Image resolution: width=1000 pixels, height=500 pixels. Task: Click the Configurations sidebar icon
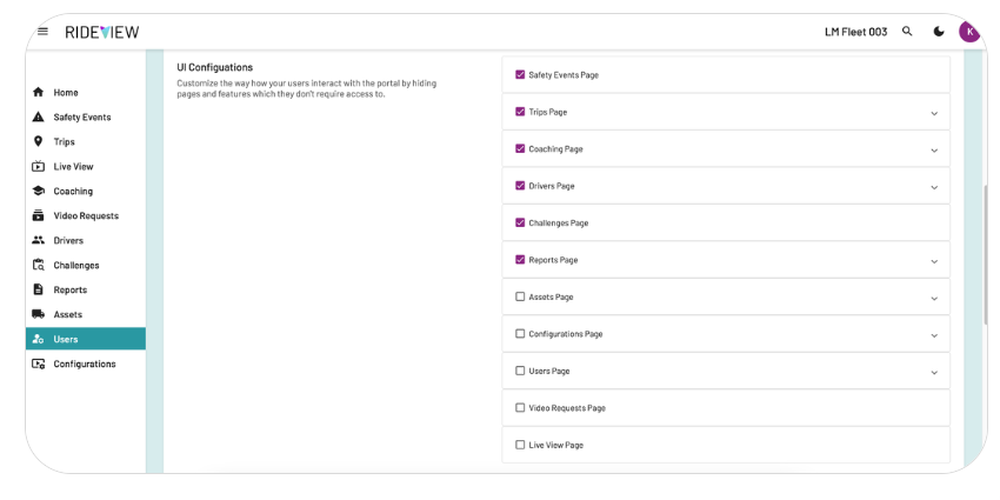pyautogui.click(x=38, y=364)
